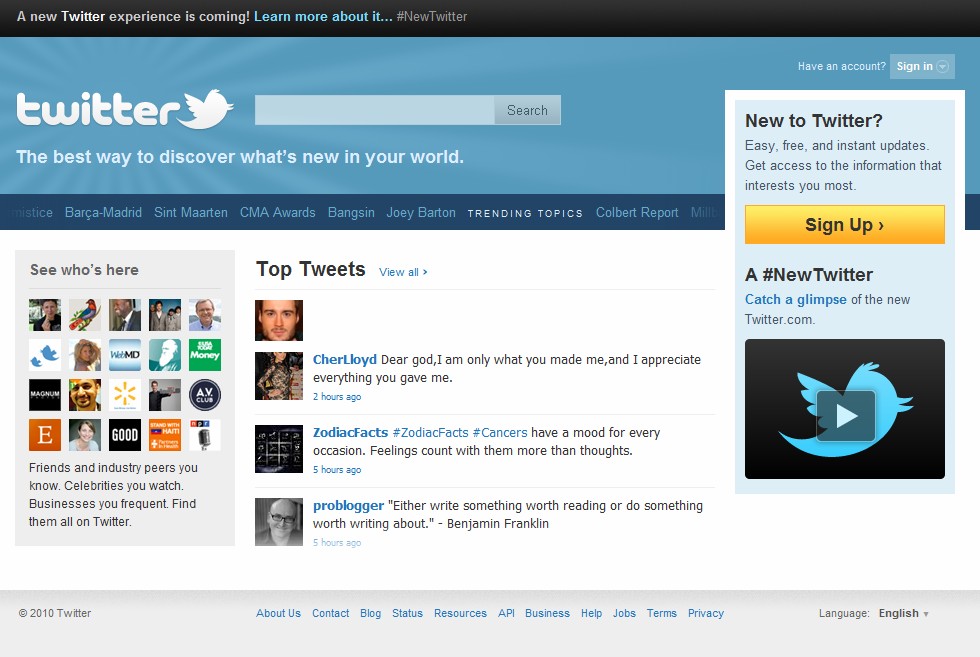Screen dimensions: 980x657
Task: Follow the 'Learn more about it...' link
Action: click(x=323, y=16)
